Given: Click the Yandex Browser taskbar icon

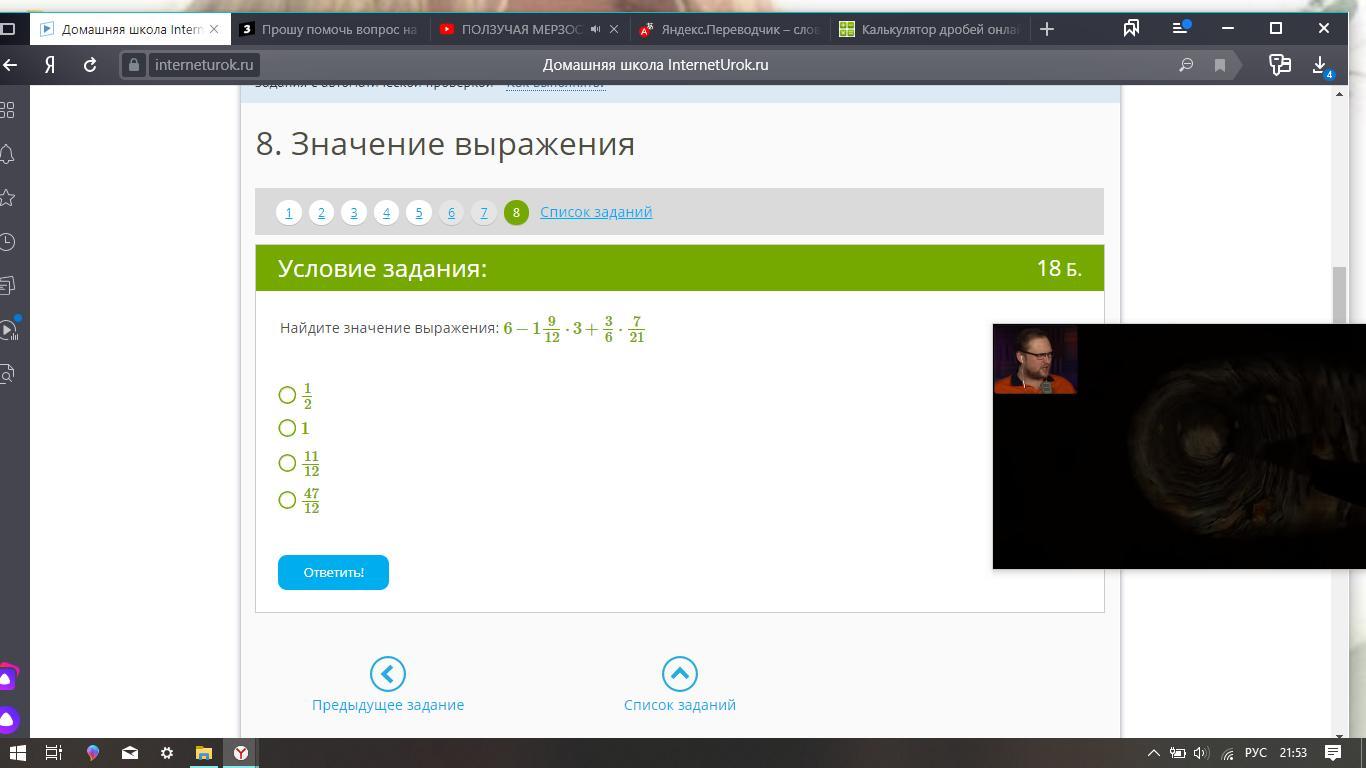Looking at the screenshot, I should [241, 753].
